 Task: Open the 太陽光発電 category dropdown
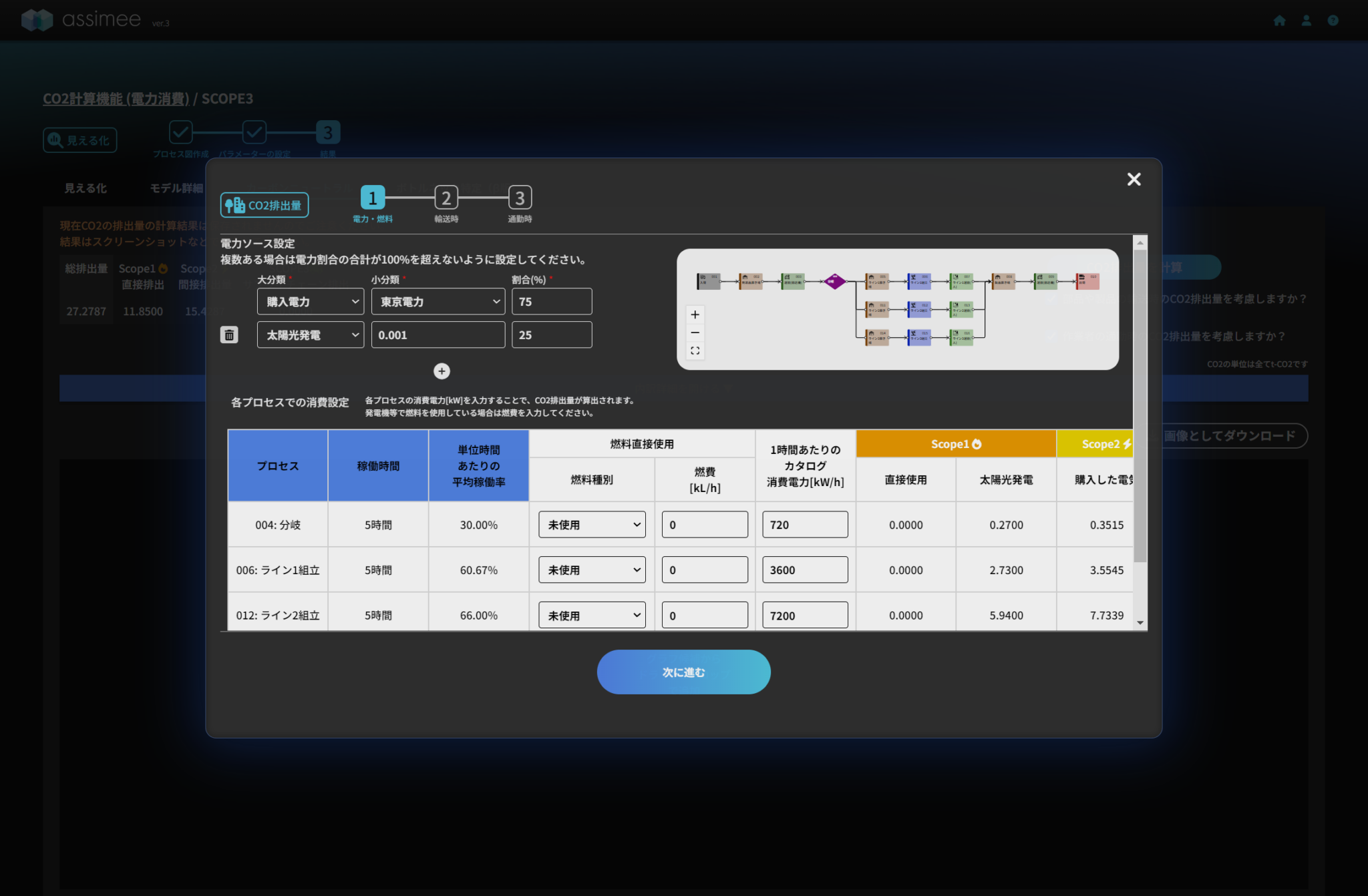click(x=311, y=335)
